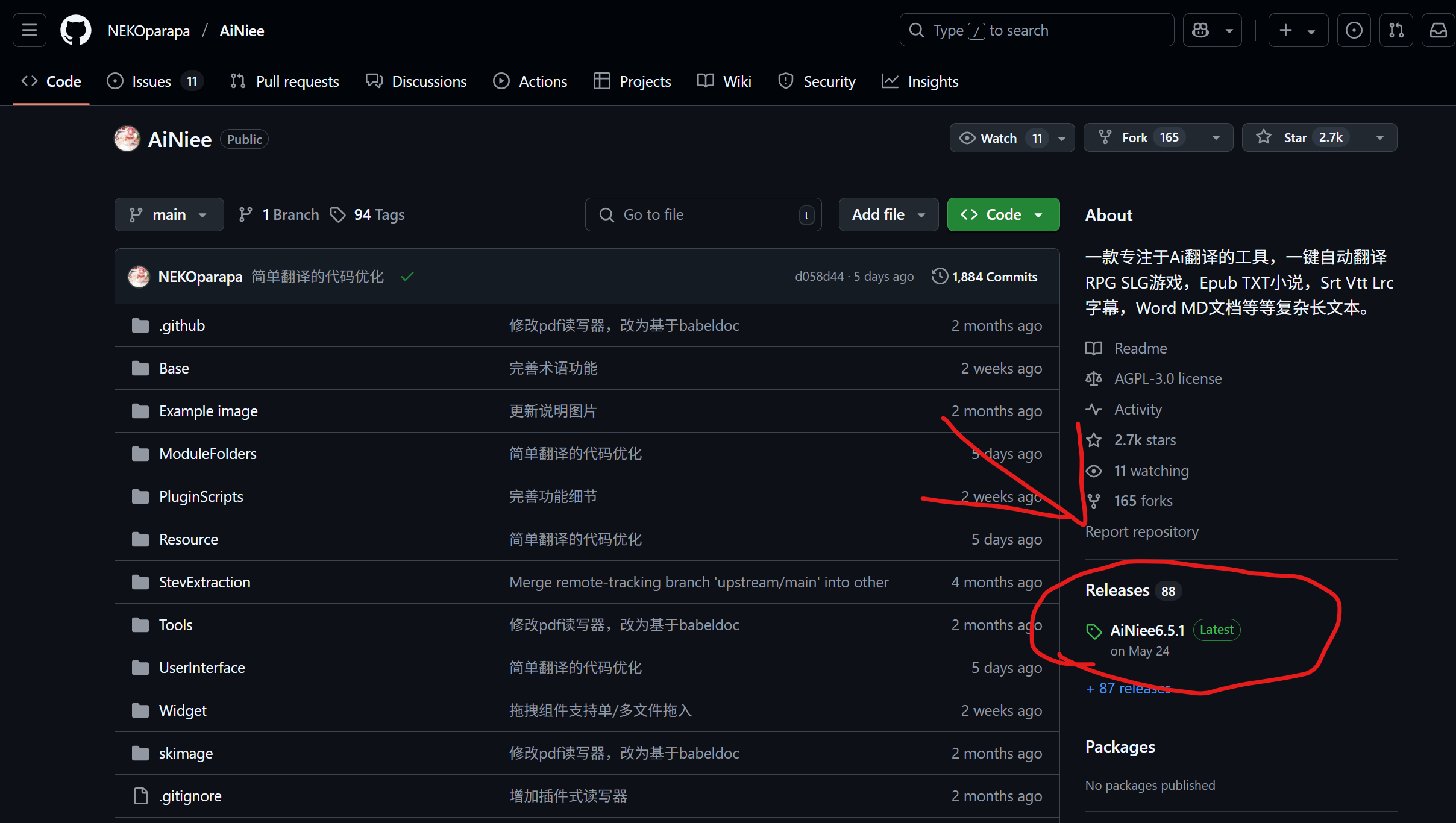
Task: Open the Releases 88 heading
Action: point(1132,590)
